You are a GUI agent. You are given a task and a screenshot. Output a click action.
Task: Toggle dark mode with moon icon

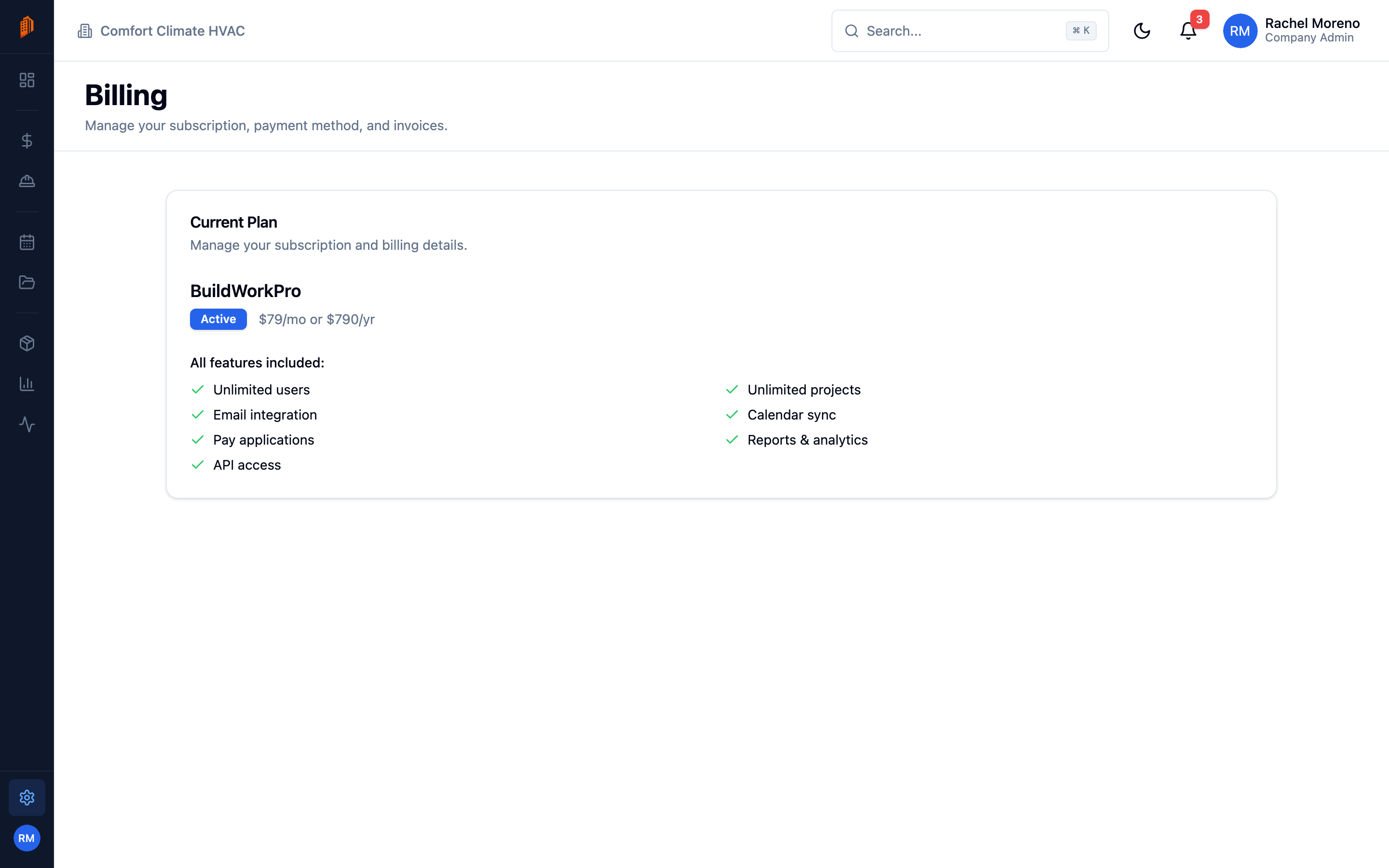point(1142,31)
